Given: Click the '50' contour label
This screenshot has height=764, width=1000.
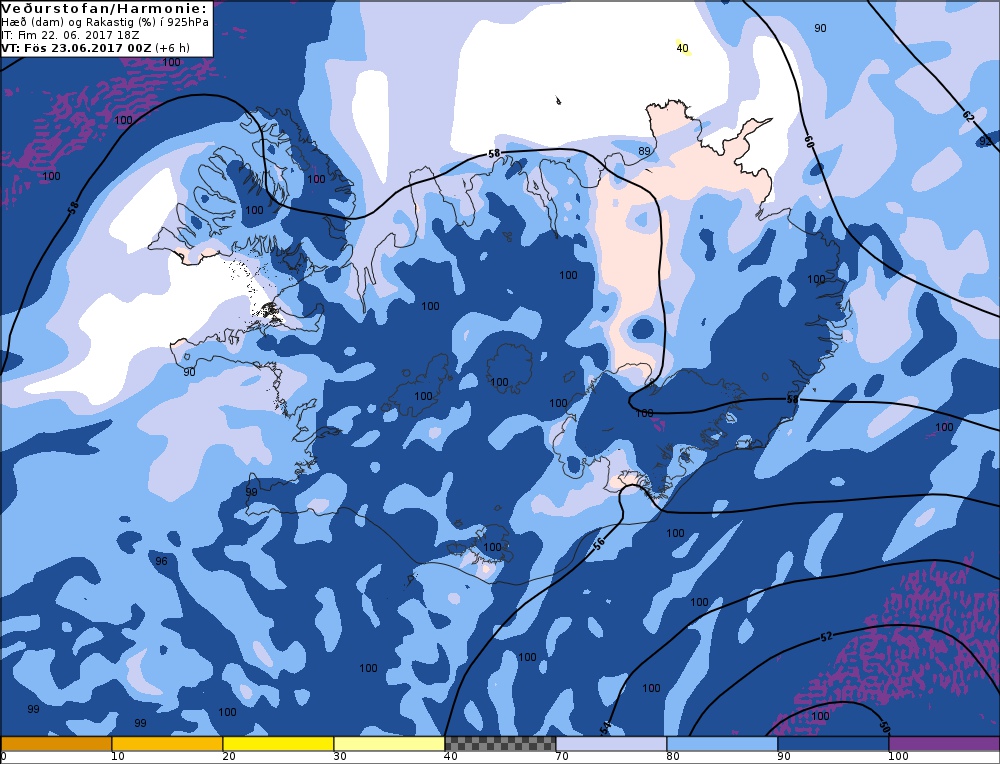Looking at the screenshot, I should click(x=884, y=727).
